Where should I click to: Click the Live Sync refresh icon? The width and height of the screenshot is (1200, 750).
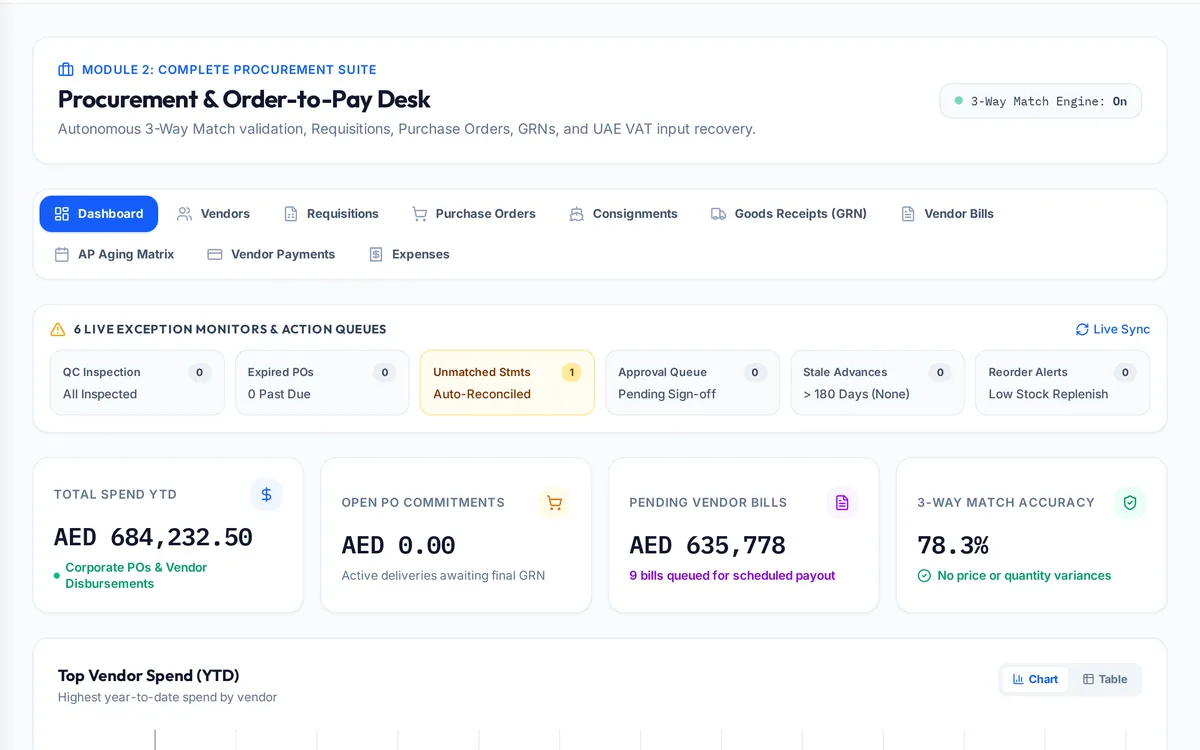1082,329
